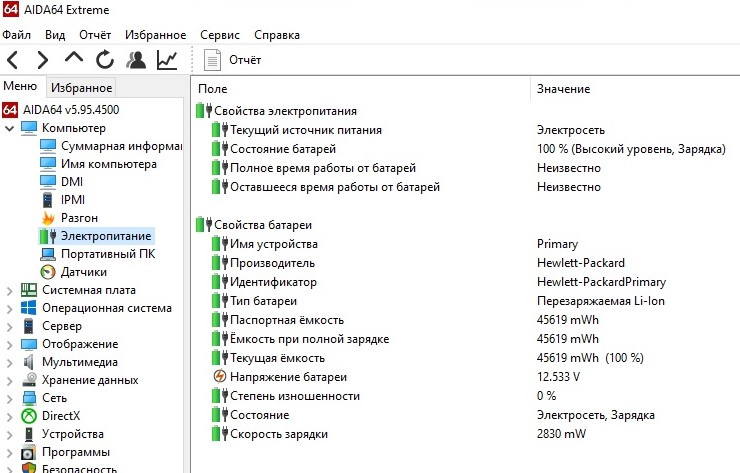Expand the Мультимедиа tree node
This screenshot has width=740, height=473.
[x=9, y=363]
